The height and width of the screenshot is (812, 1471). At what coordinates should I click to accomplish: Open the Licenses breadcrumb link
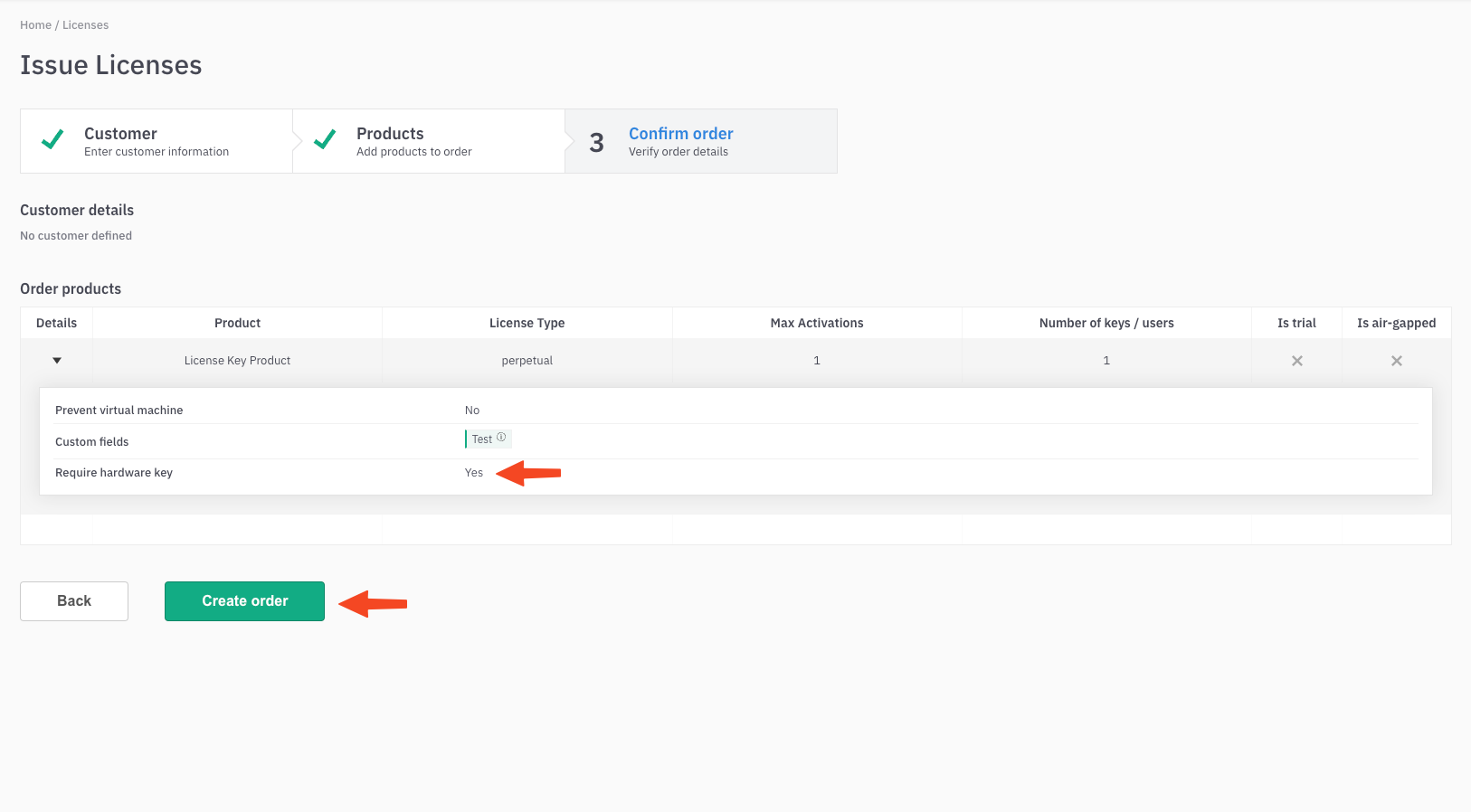85,25
